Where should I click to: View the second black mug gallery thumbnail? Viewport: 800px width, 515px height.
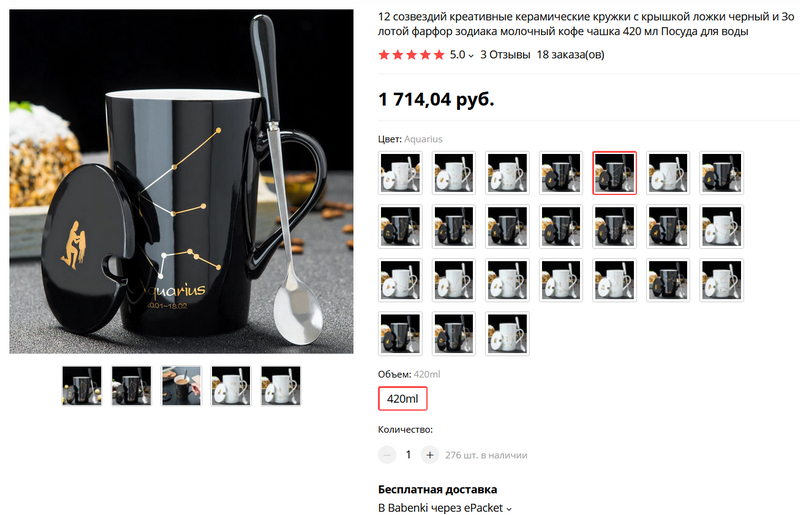pyautogui.click(x=132, y=385)
